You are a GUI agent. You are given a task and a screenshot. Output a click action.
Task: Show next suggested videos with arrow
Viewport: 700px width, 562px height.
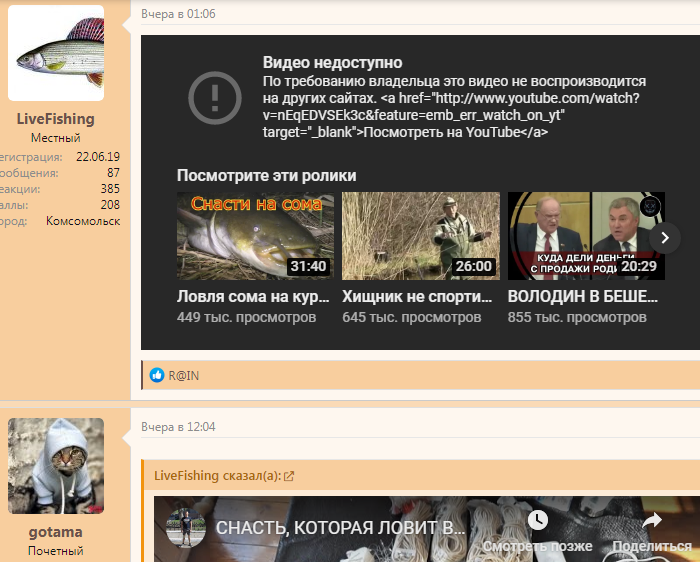point(665,237)
